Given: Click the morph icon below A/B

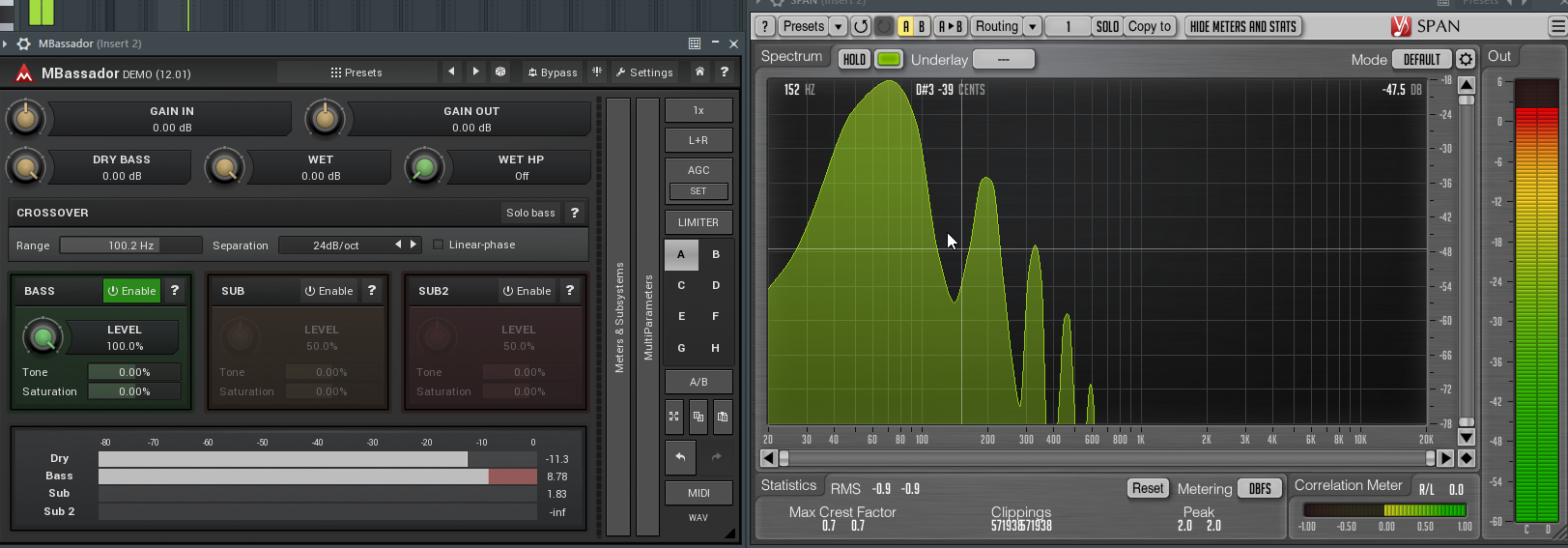Looking at the screenshot, I should click(x=673, y=417).
